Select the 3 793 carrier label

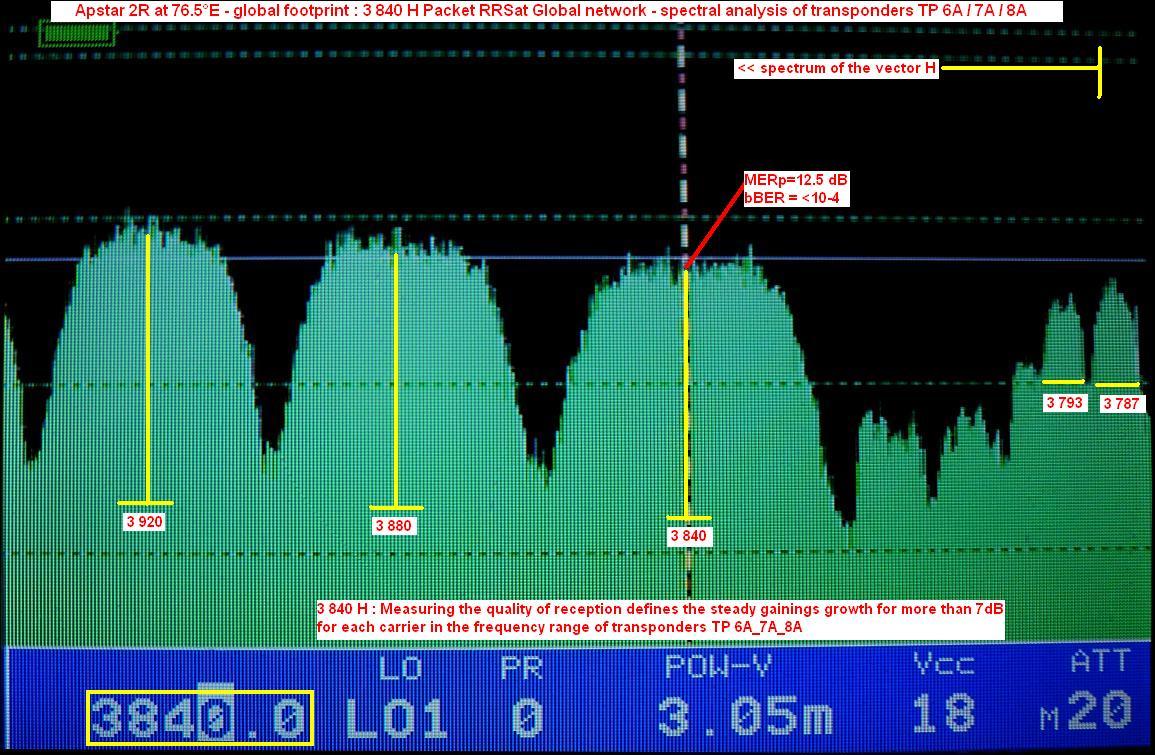coord(1064,403)
